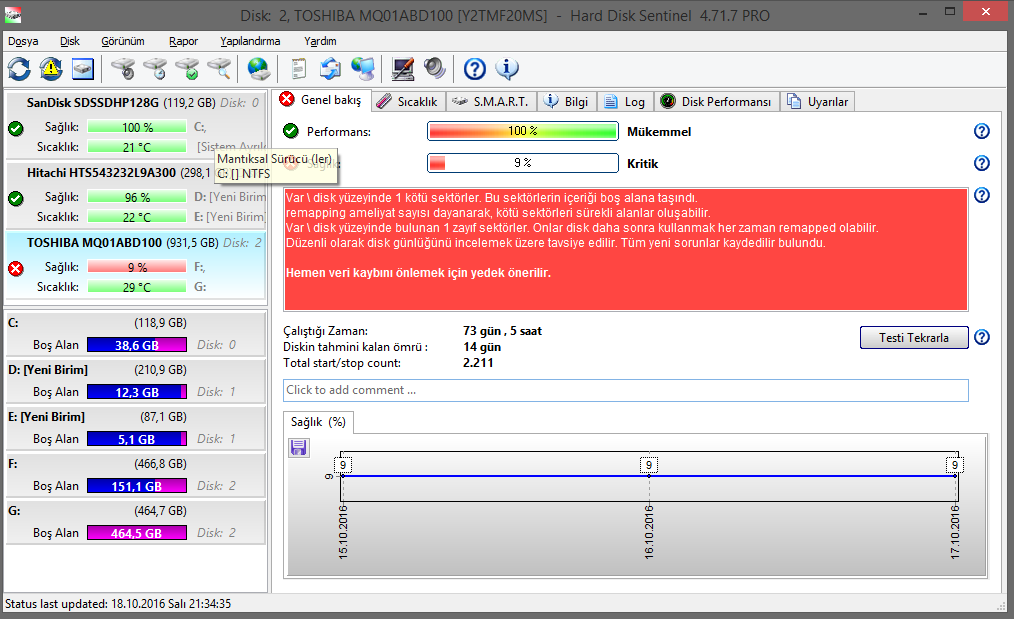Open the Disk Performansı tab

[x=717, y=102]
